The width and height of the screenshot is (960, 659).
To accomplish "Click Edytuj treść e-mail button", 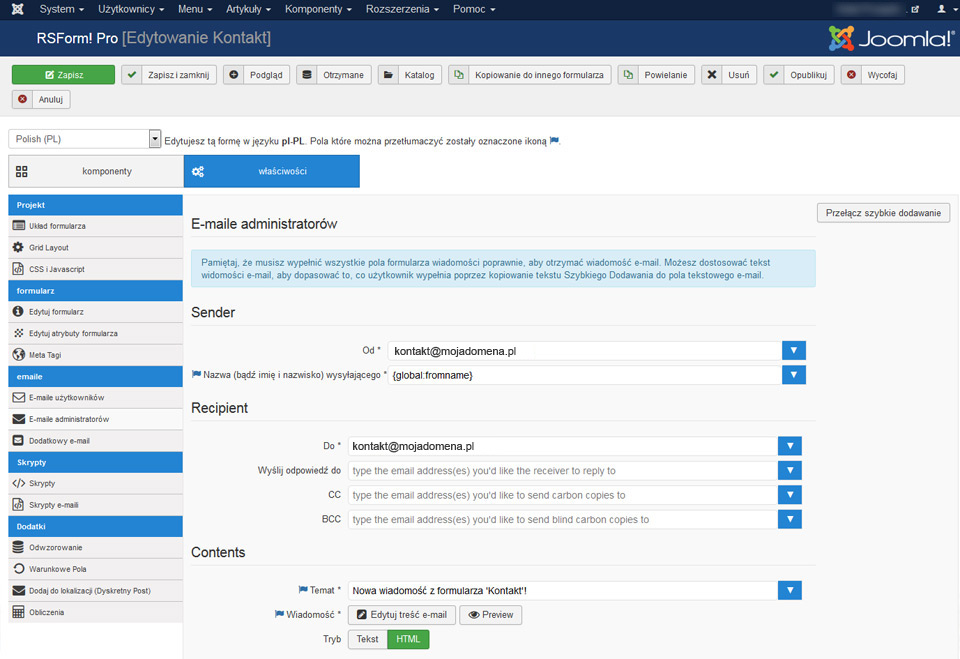I will point(402,615).
